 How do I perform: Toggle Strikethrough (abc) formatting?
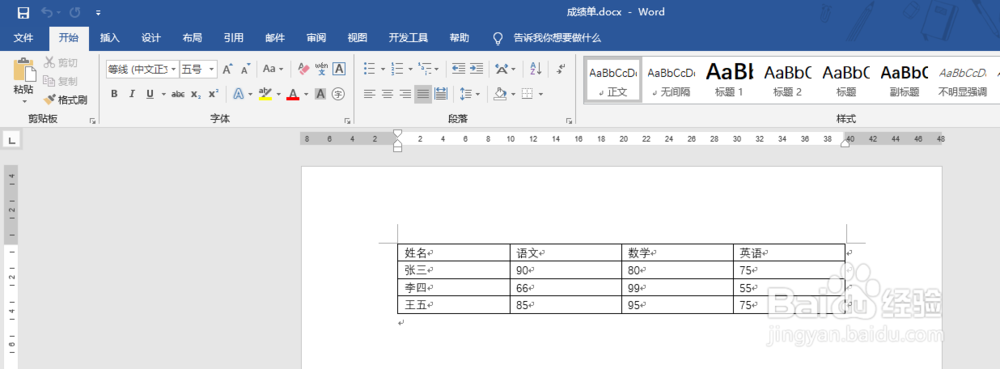point(178,94)
